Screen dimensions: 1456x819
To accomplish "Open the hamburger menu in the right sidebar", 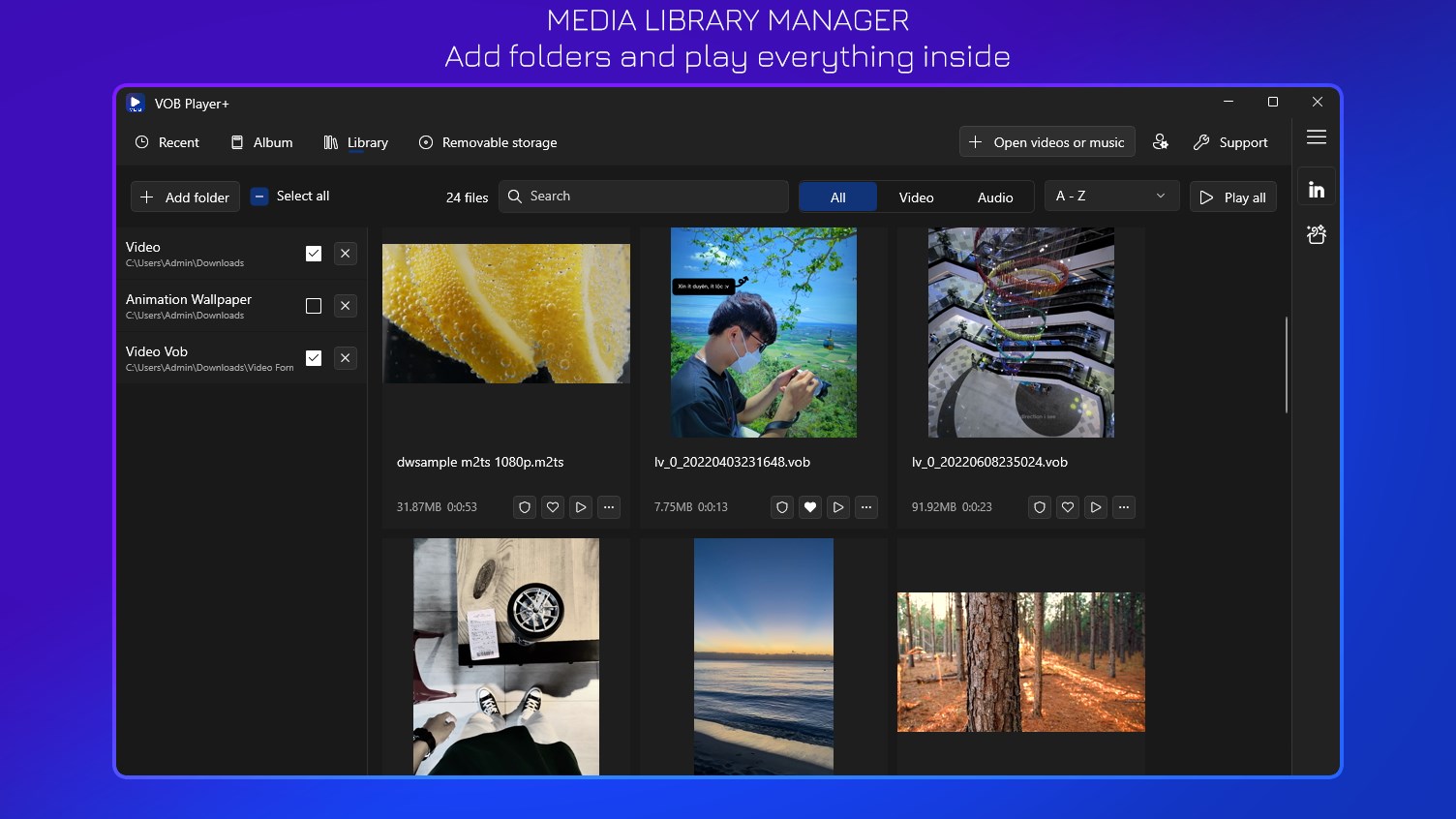I will (1317, 137).
